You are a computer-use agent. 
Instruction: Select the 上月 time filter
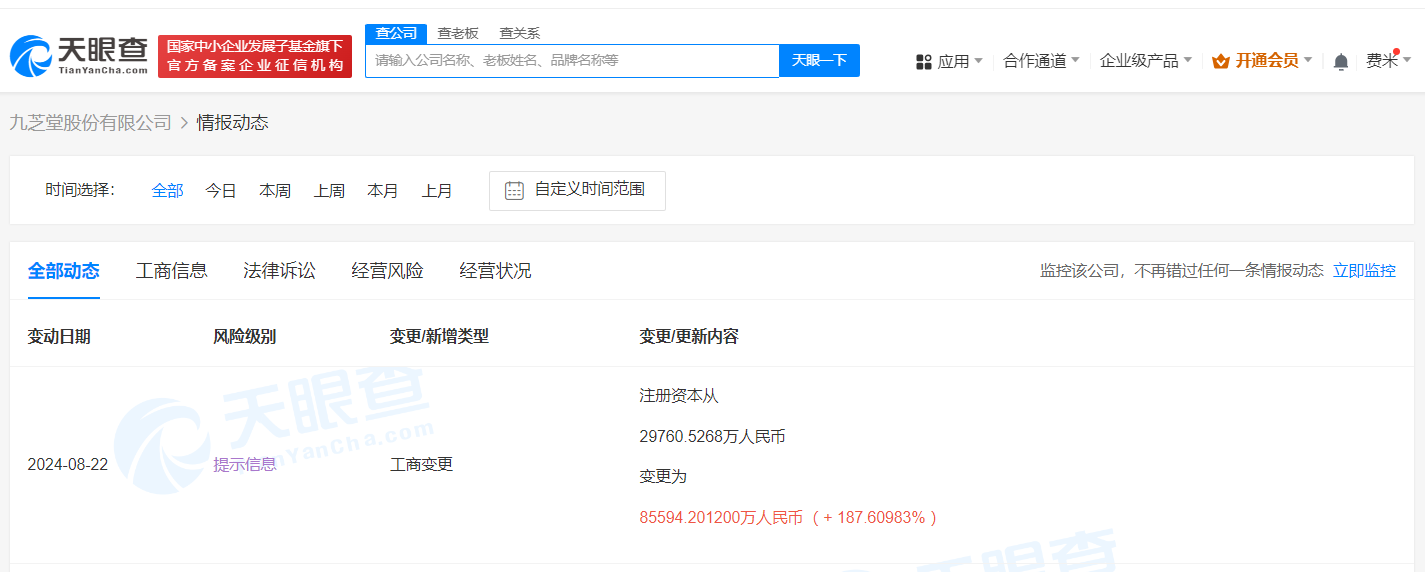pos(437,191)
